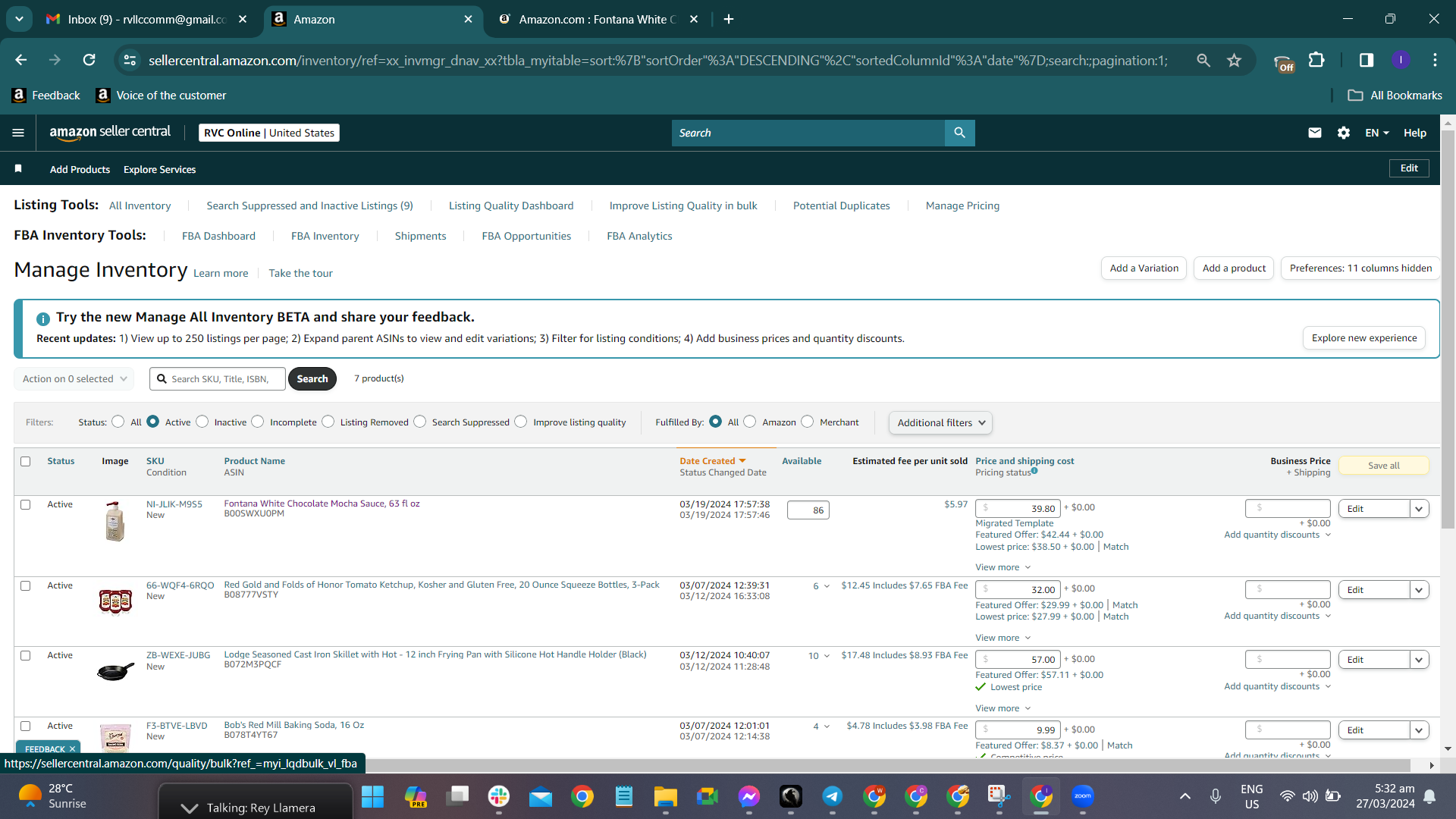1456x819 pixels.
Task: Open the browser extensions puzzle icon
Action: (x=1317, y=60)
